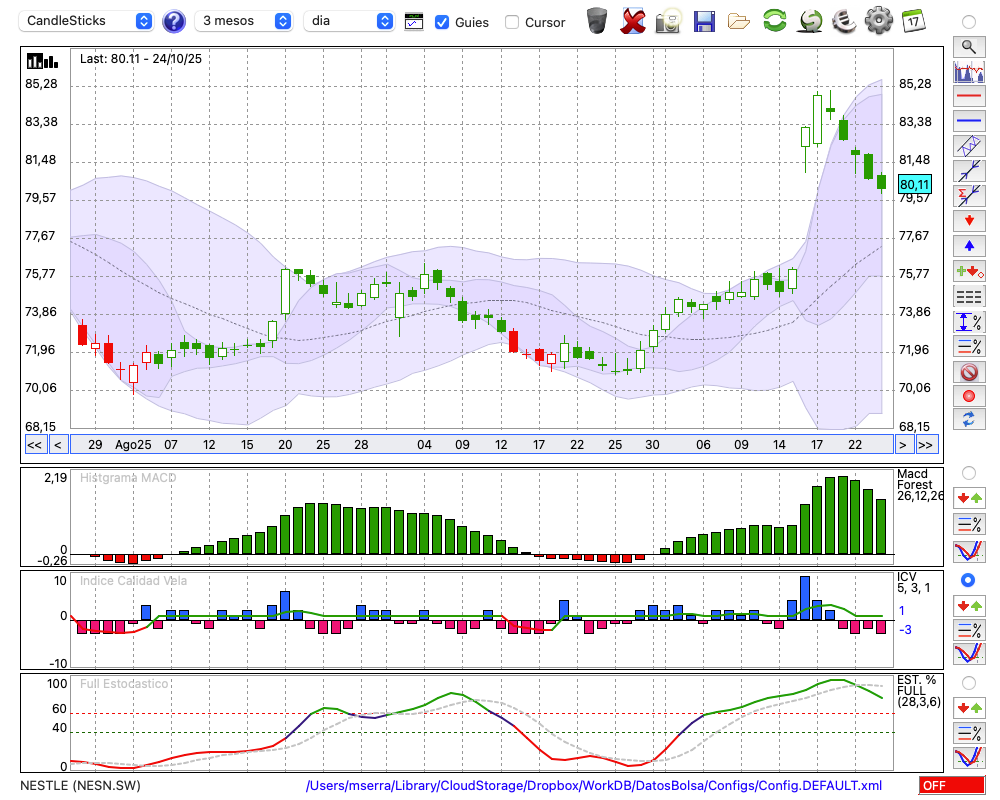Expand the 'dia' interval dropdown
1000x800 pixels.
[349, 21]
